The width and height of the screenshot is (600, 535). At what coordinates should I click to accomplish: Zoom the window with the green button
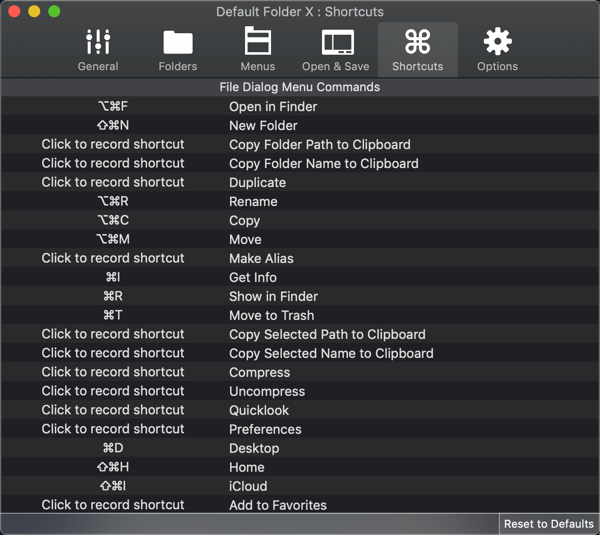pyautogui.click(x=54, y=11)
